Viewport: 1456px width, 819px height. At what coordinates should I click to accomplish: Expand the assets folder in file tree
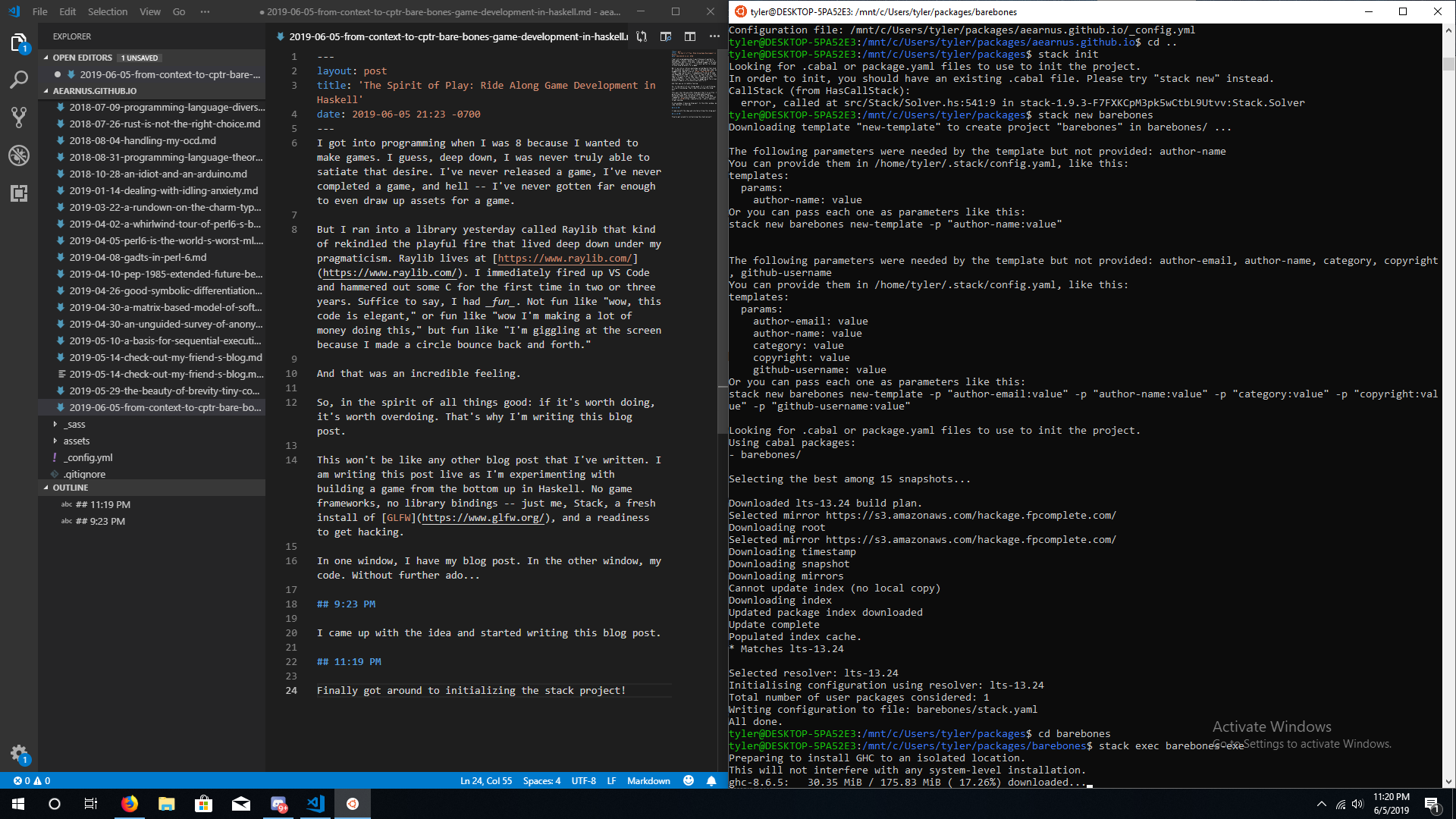pyautogui.click(x=55, y=440)
